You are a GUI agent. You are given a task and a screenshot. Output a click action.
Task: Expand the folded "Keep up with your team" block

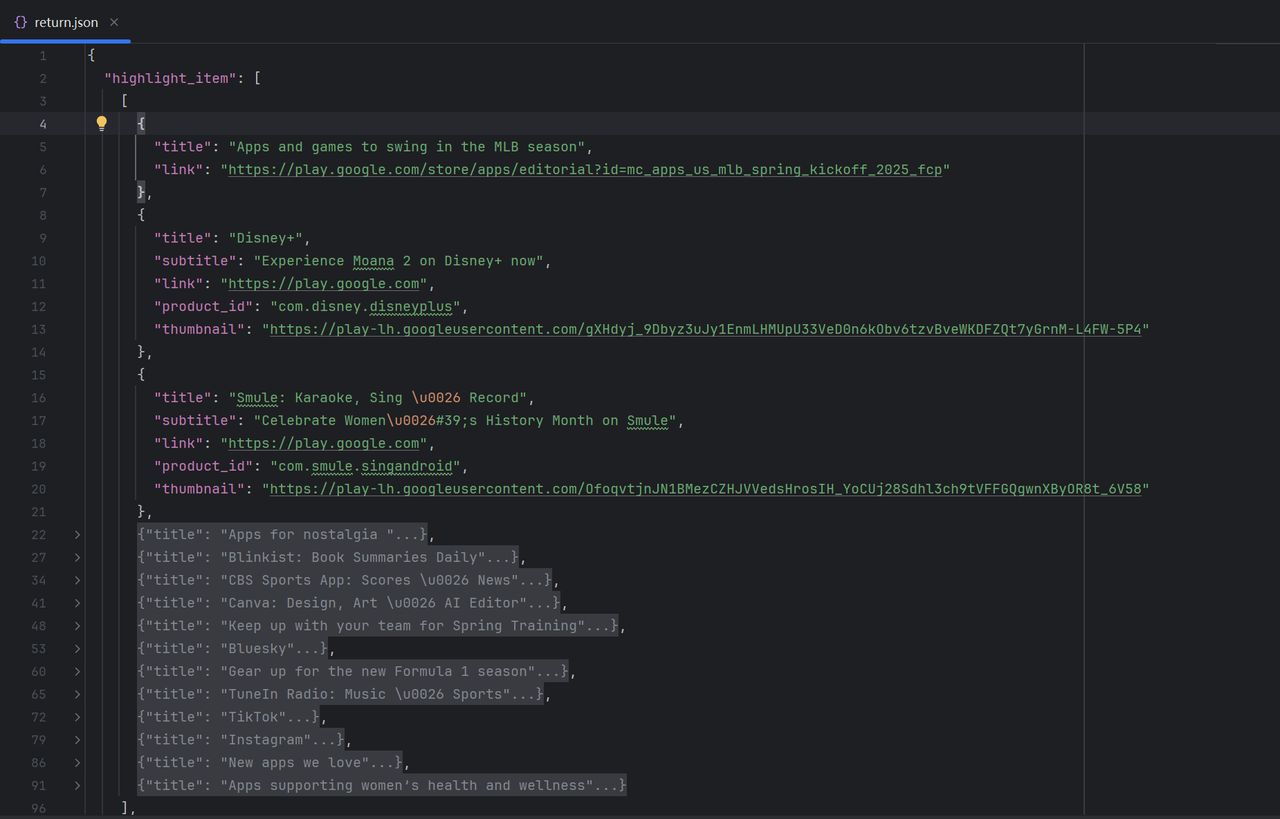(77, 626)
